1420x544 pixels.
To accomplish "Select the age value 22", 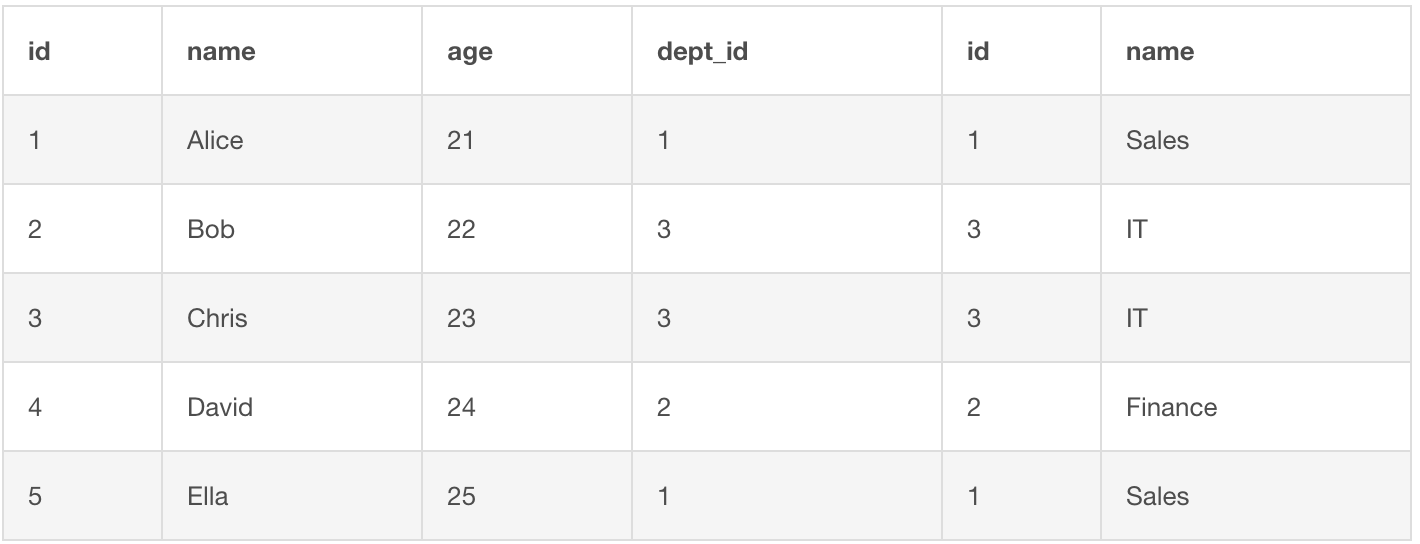I will tap(461, 229).
